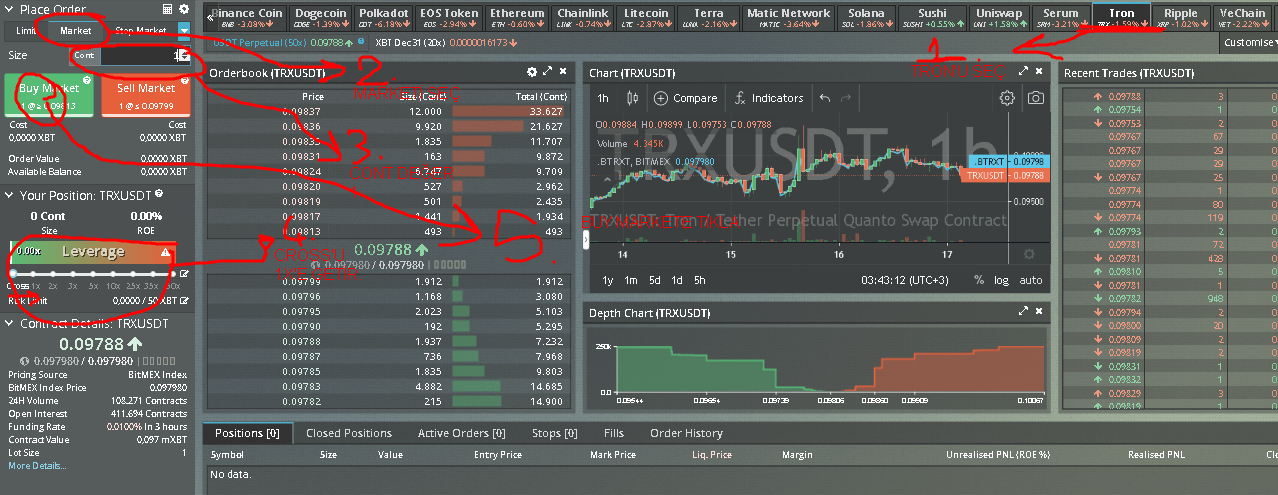Collapse the chart left side handle
The height and width of the screenshot is (495, 1278).
point(586,238)
